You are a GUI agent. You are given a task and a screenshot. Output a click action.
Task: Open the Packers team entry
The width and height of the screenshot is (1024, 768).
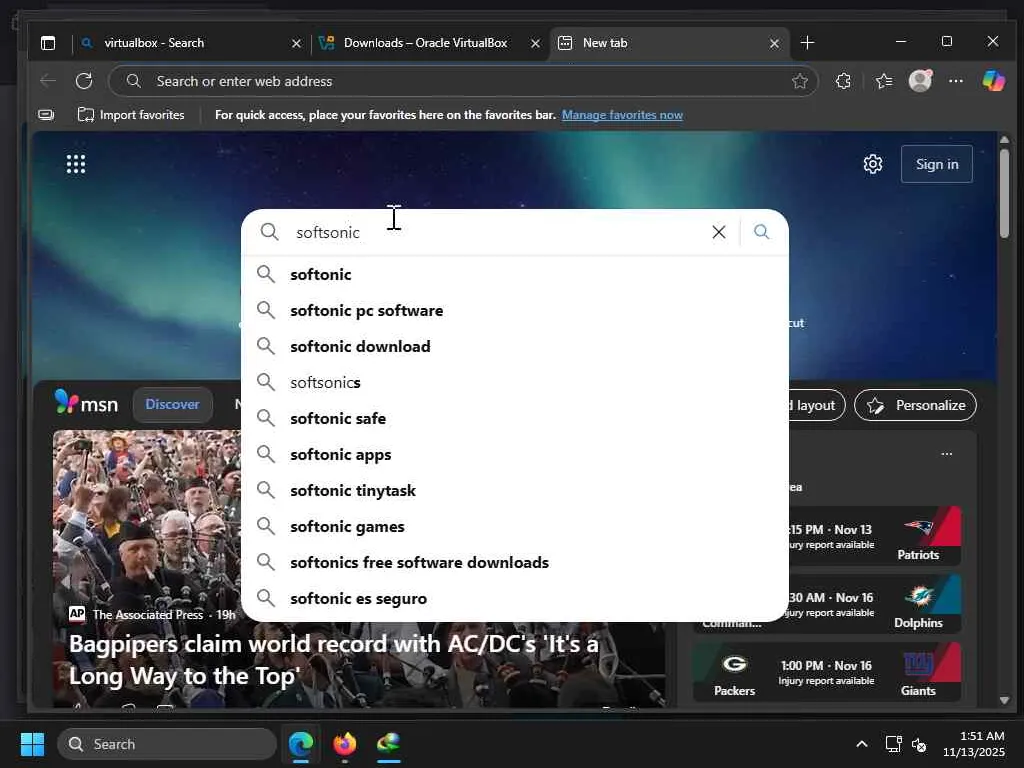pos(734,674)
